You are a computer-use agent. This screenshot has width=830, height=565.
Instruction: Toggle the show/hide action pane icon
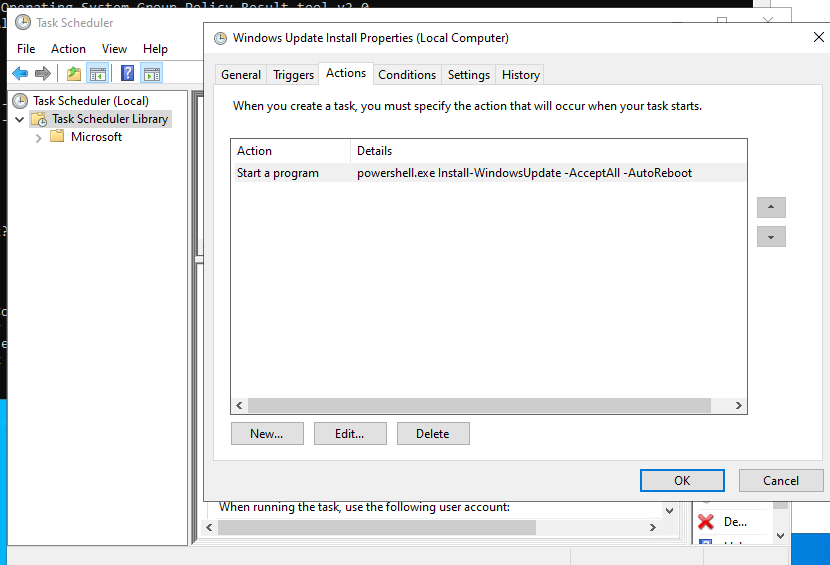pos(152,73)
